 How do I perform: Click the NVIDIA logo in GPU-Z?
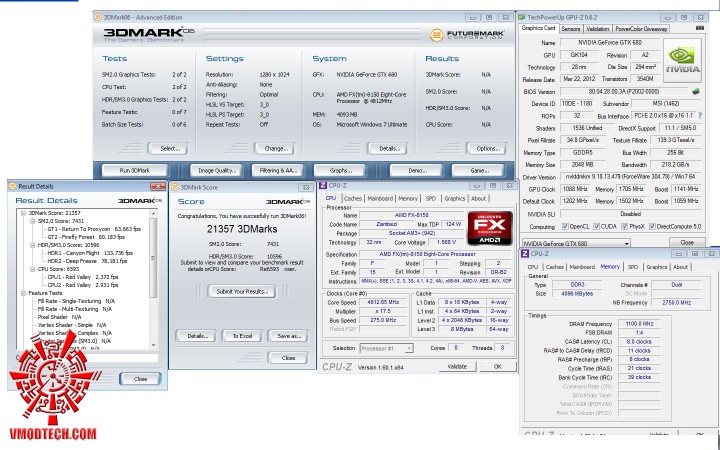pos(682,60)
